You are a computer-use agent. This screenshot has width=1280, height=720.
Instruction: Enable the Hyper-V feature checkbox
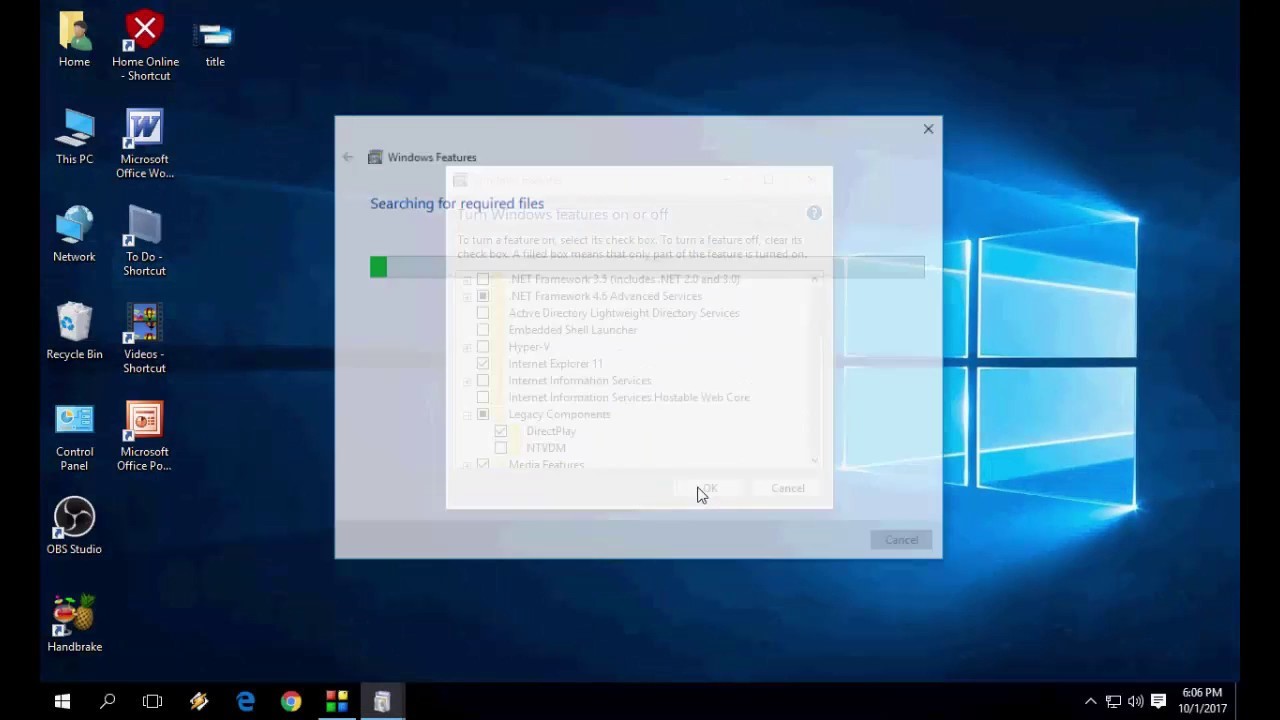point(483,347)
